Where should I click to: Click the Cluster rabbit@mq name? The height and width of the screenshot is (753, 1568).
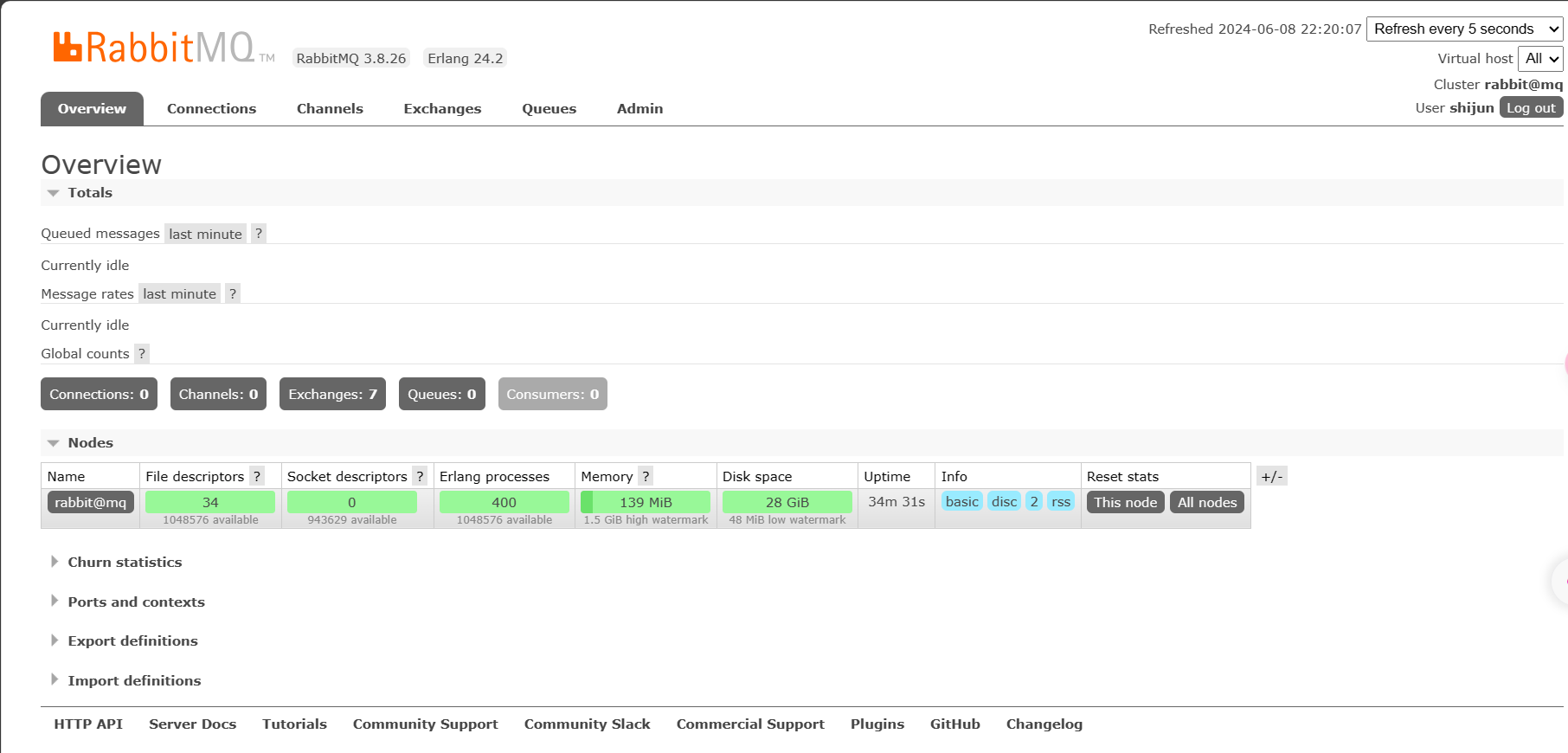point(1524,84)
